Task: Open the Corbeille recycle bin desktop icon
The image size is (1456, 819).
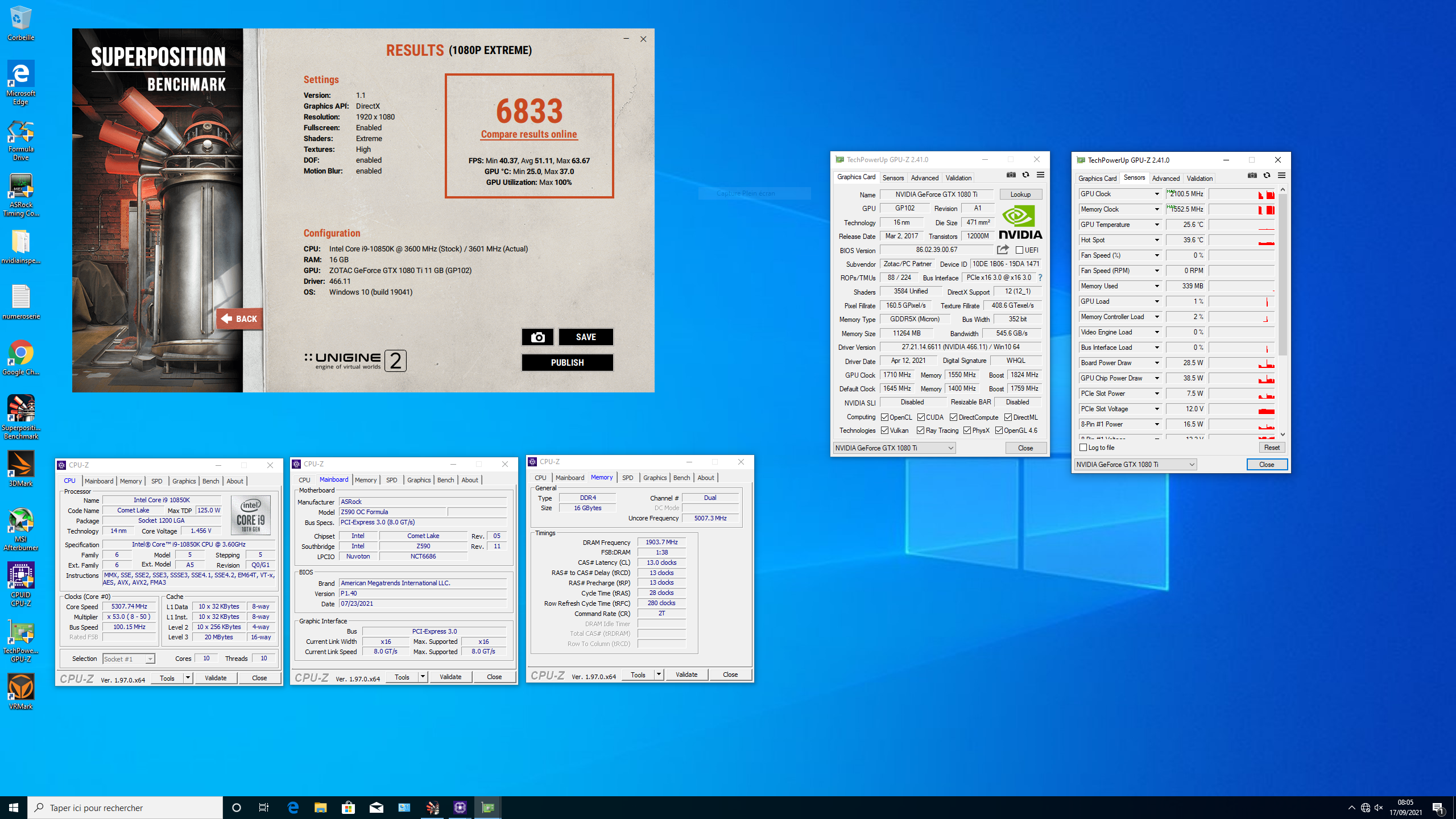Action: coord(20,23)
